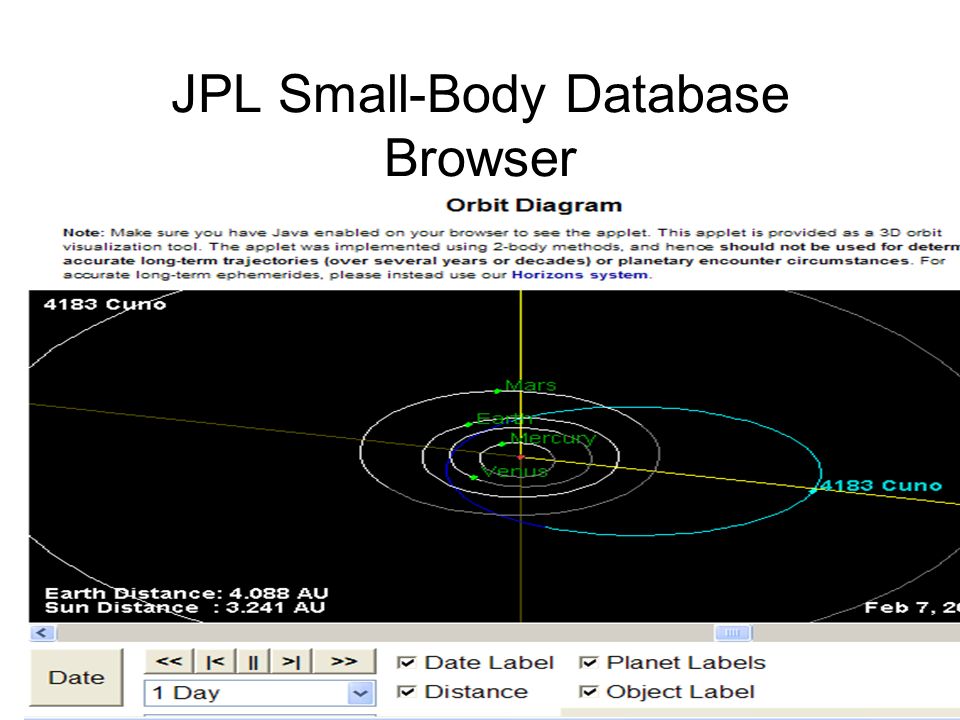Image resolution: width=960 pixels, height=720 pixels.
Task: Click the Sun Distance : 3.241 AU readout
Action: click(185, 608)
